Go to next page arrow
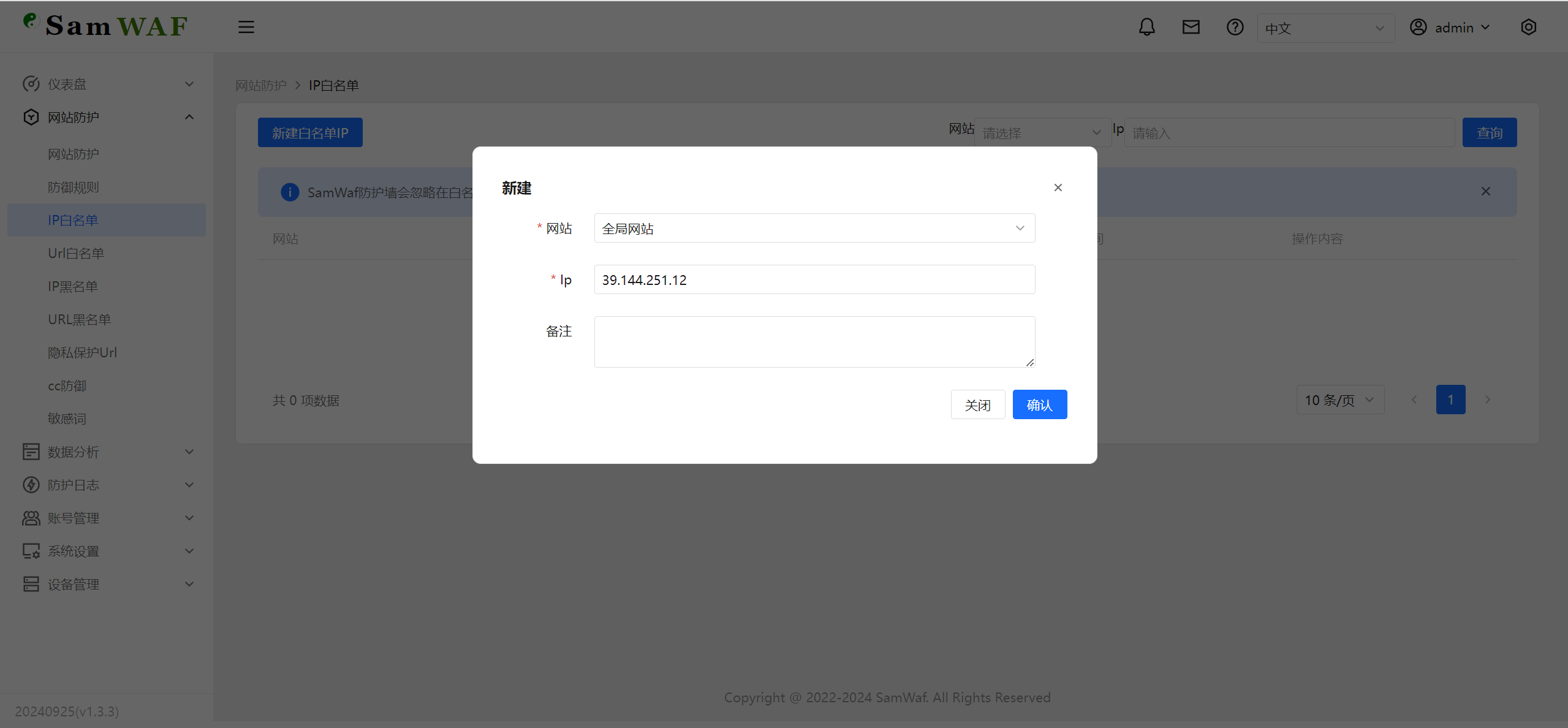Image resolution: width=1568 pixels, height=728 pixels. [x=1488, y=400]
